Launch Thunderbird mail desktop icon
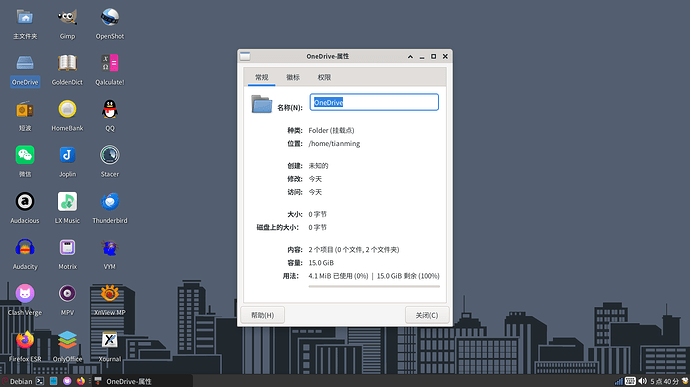 point(110,202)
